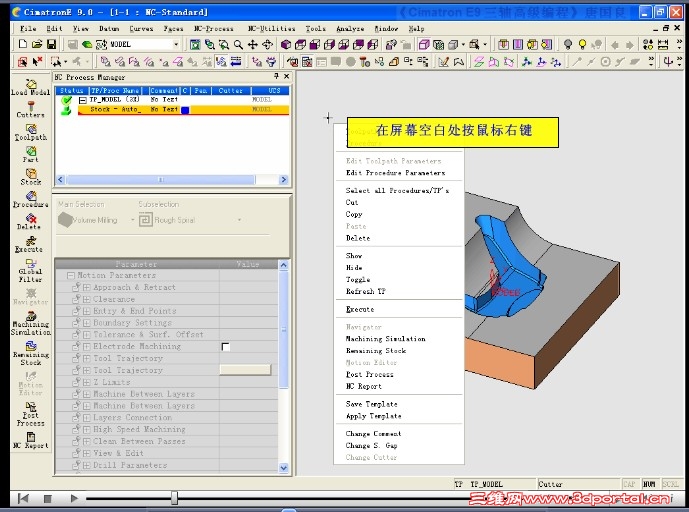689x512 pixels.
Task: Click the Stock icon in sidebar
Action: click(30, 177)
